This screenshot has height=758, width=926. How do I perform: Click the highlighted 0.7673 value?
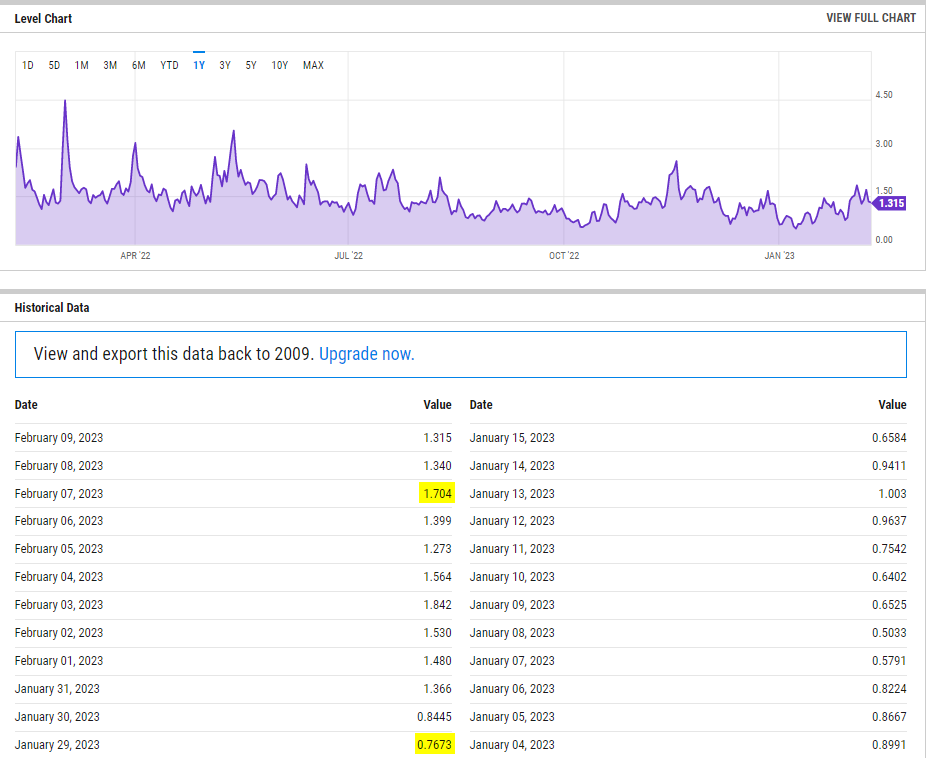click(435, 745)
